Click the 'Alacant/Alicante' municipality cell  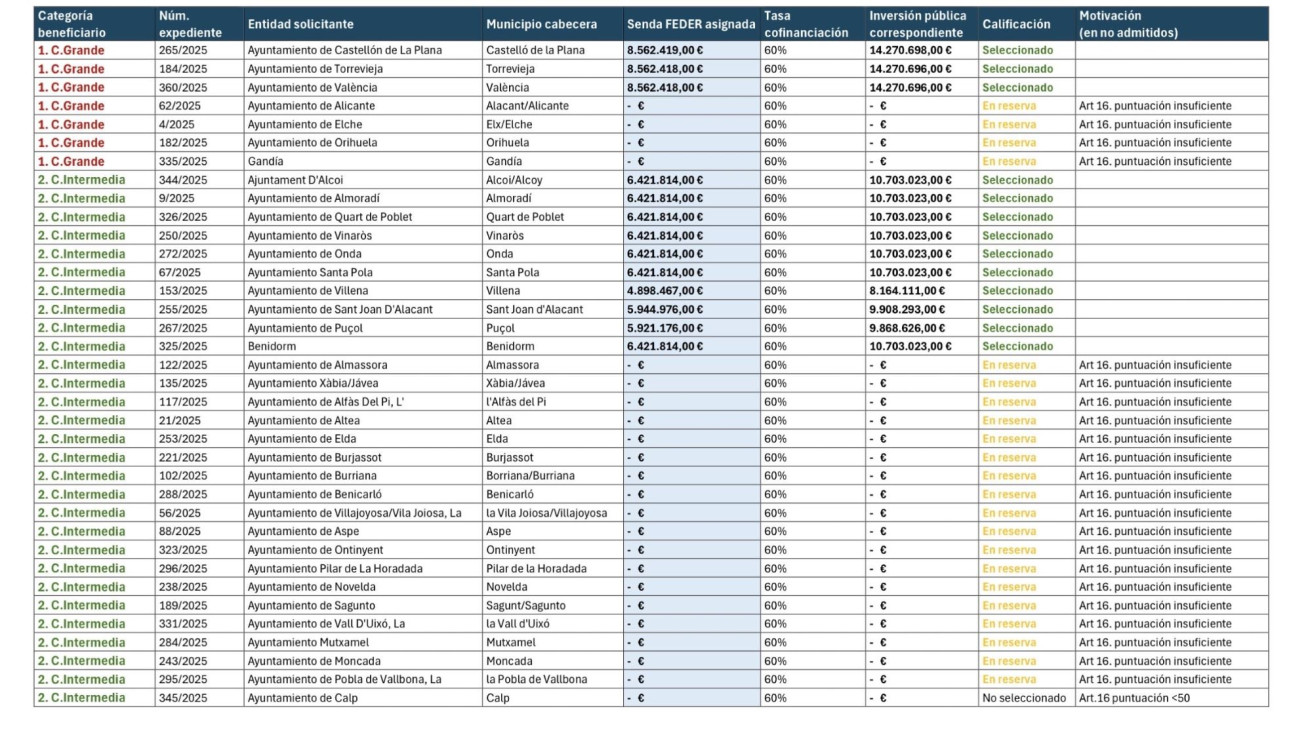click(x=527, y=106)
